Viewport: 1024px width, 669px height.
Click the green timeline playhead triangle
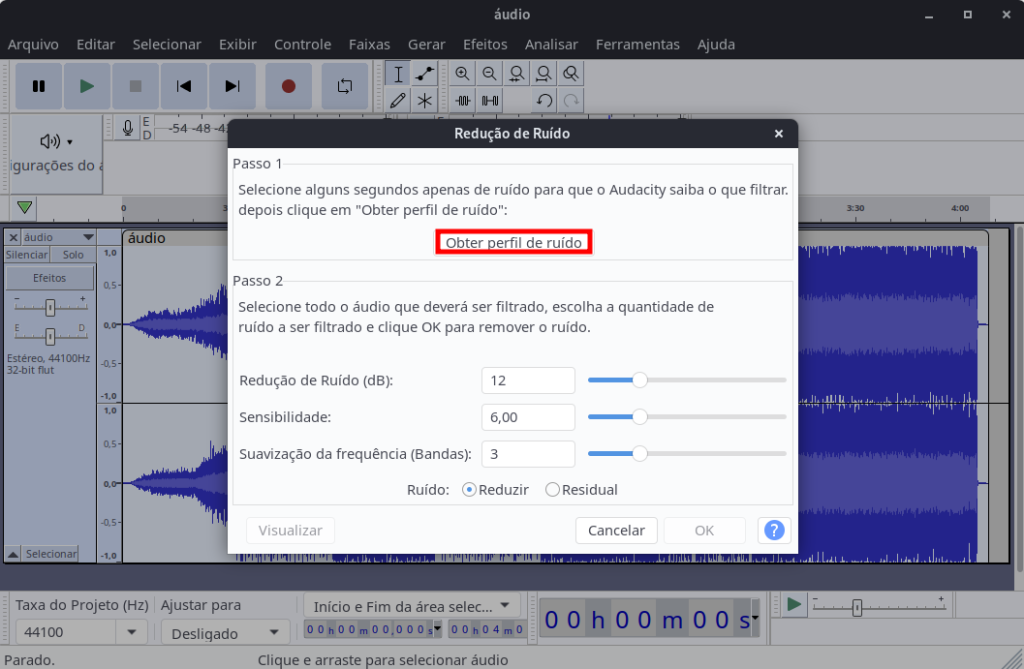pyautogui.click(x=25, y=208)
